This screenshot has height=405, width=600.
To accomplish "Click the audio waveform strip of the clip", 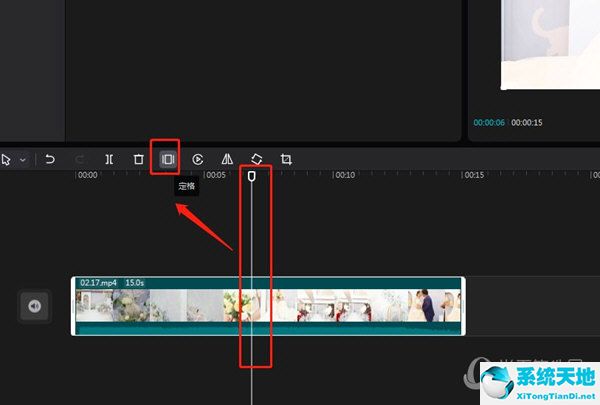I will tap(268, 328).
